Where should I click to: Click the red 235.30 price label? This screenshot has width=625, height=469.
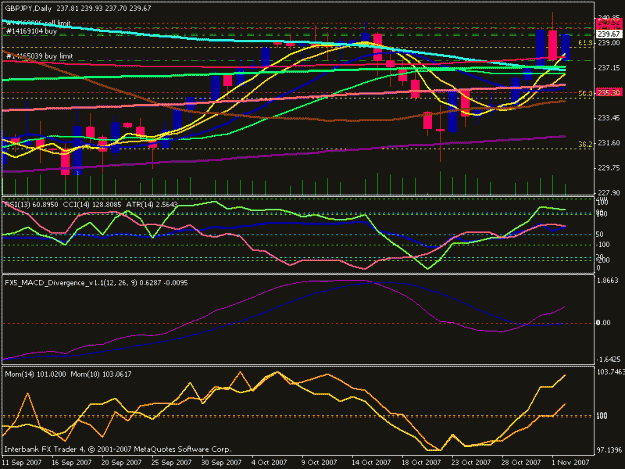point(608,92)
